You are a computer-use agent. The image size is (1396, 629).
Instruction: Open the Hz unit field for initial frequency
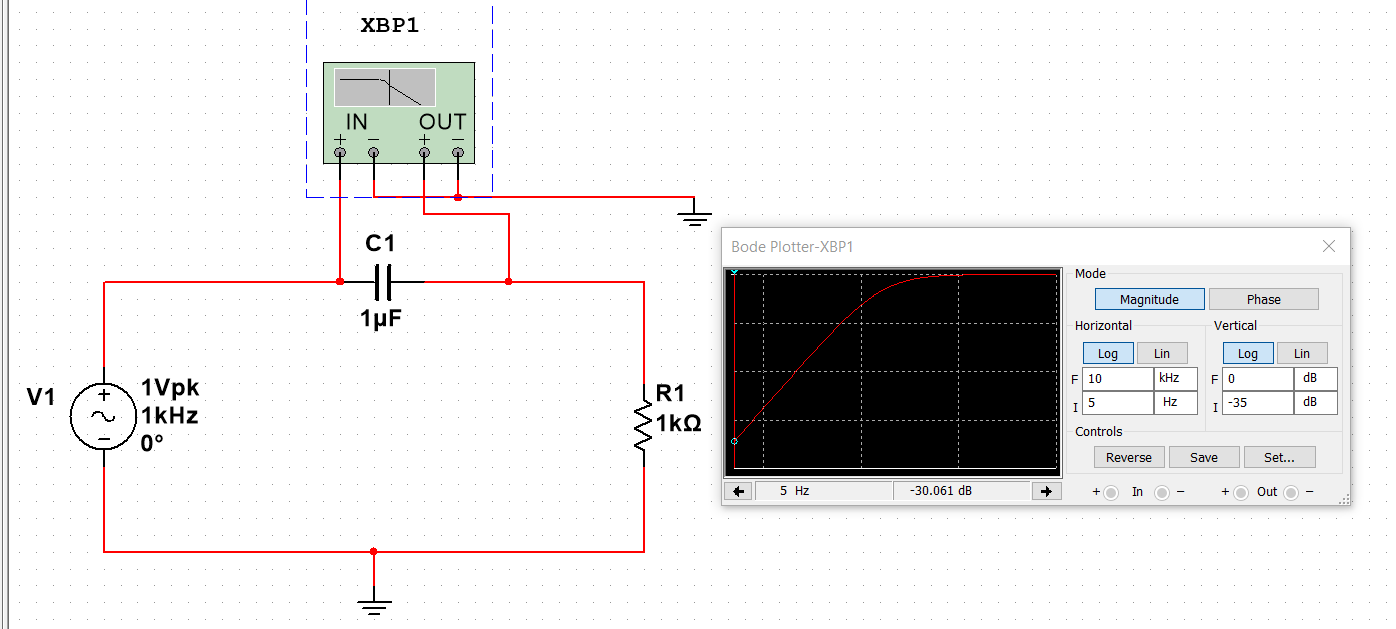tap(1176, 403)
